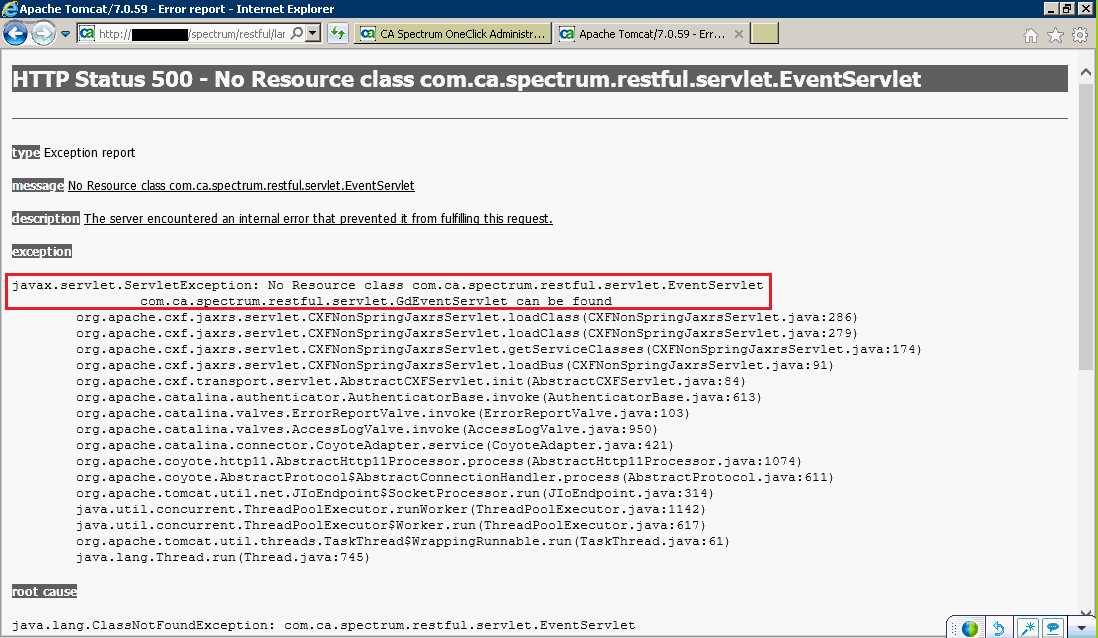Click the AccessLogValve.invoke stack trace line
Screen dimensions: 1098x638
(367, 429)
